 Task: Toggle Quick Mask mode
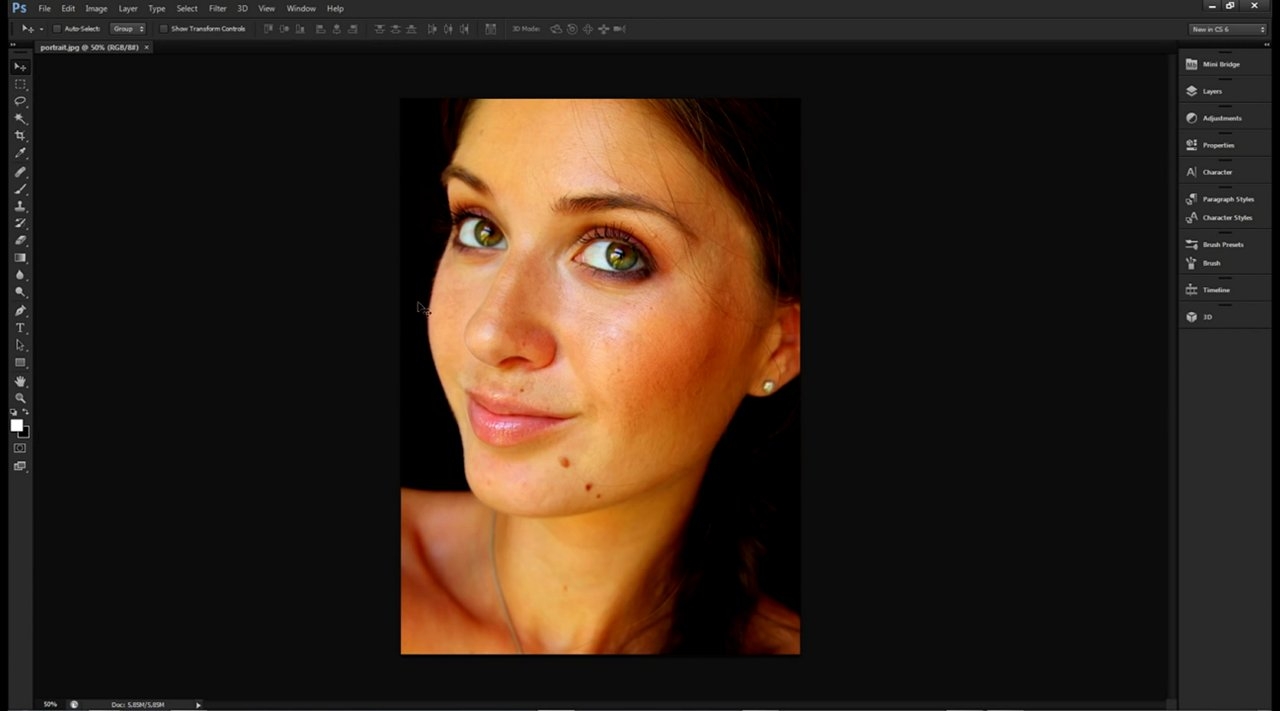20,448
